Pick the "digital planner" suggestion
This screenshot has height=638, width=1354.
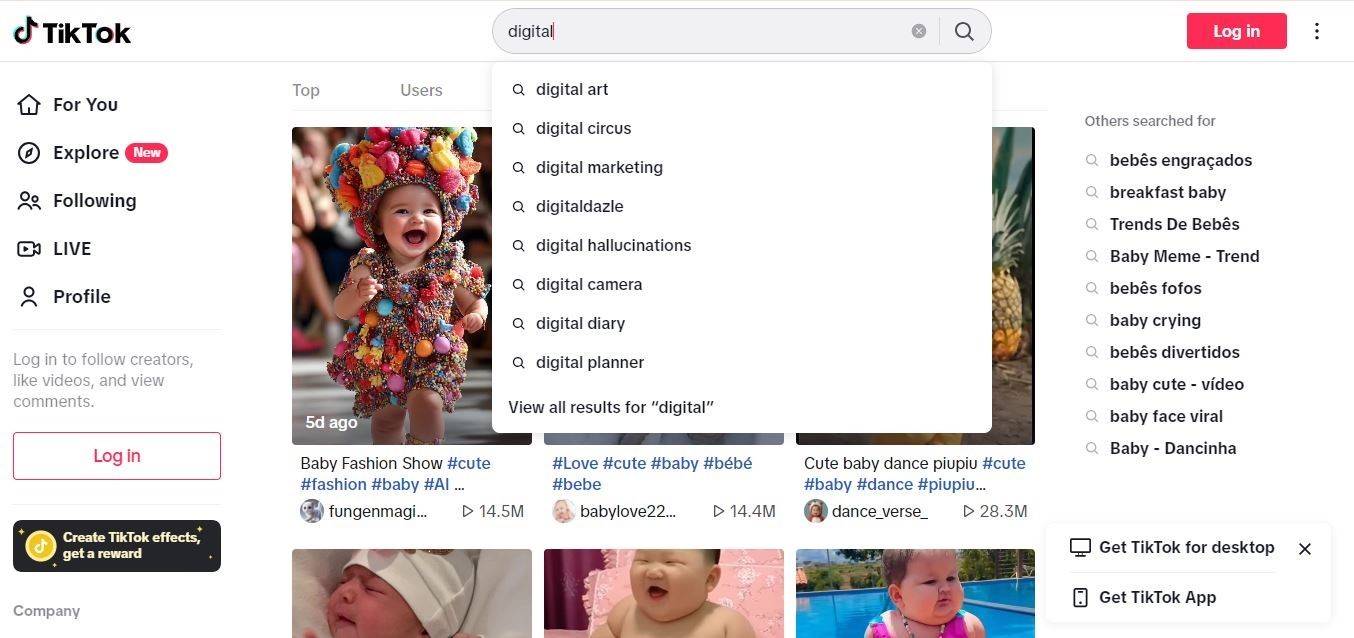[x=590, y=363]
